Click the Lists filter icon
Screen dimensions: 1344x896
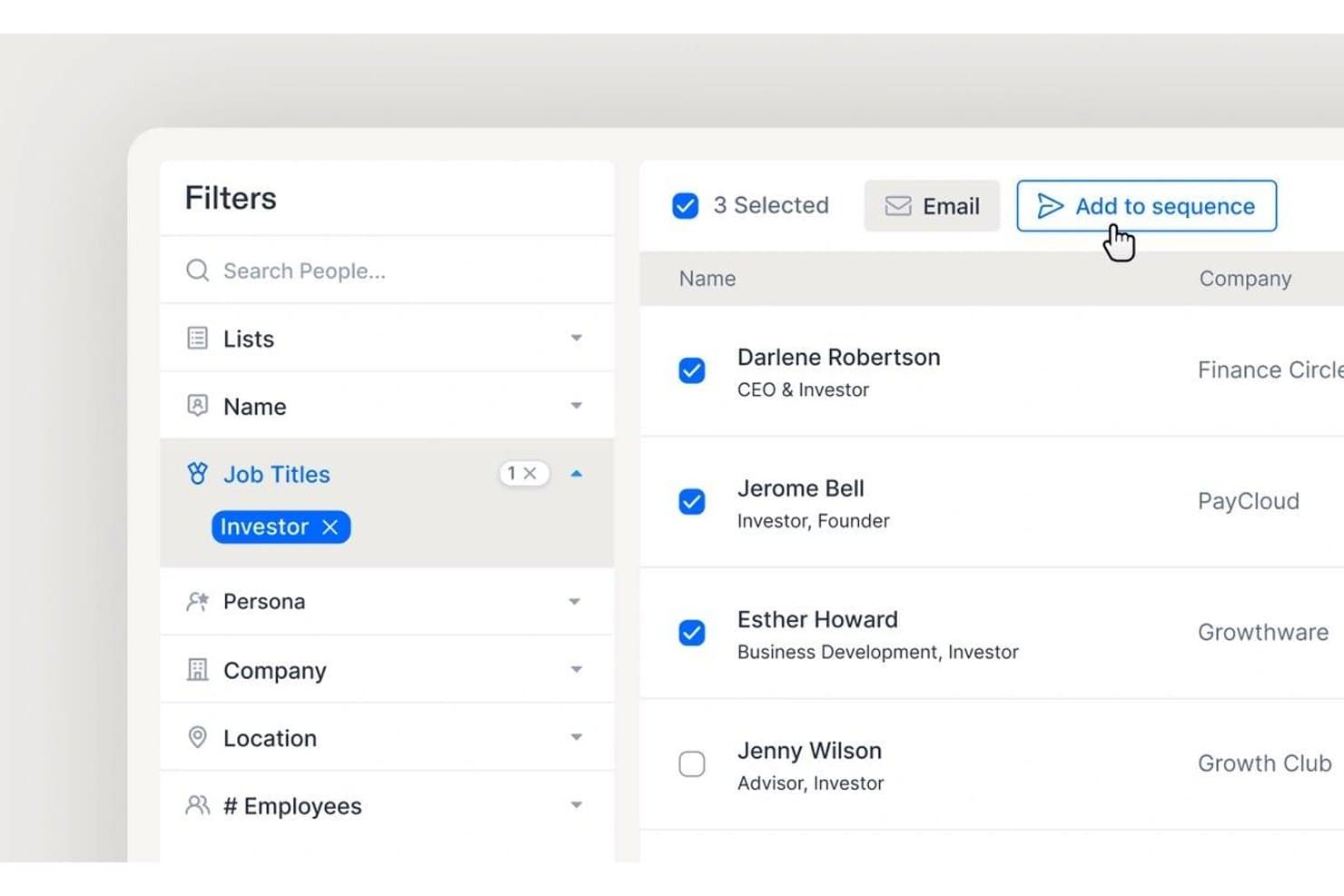click(x=197, y=339)
